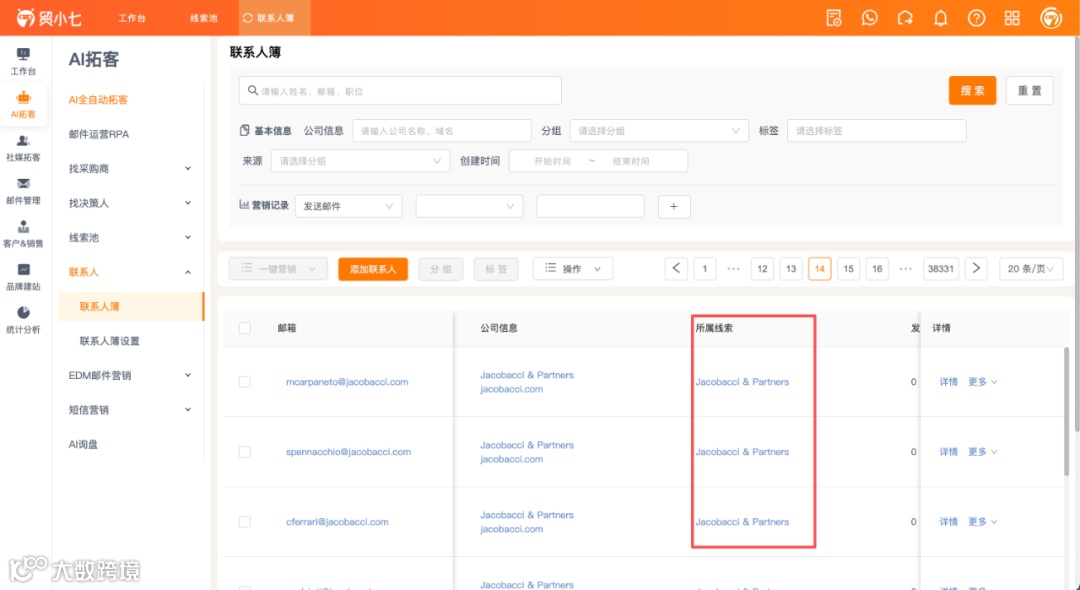Expand 短信营销 menu
Screen dimensions: 1080x590
[x=188, y=410]
